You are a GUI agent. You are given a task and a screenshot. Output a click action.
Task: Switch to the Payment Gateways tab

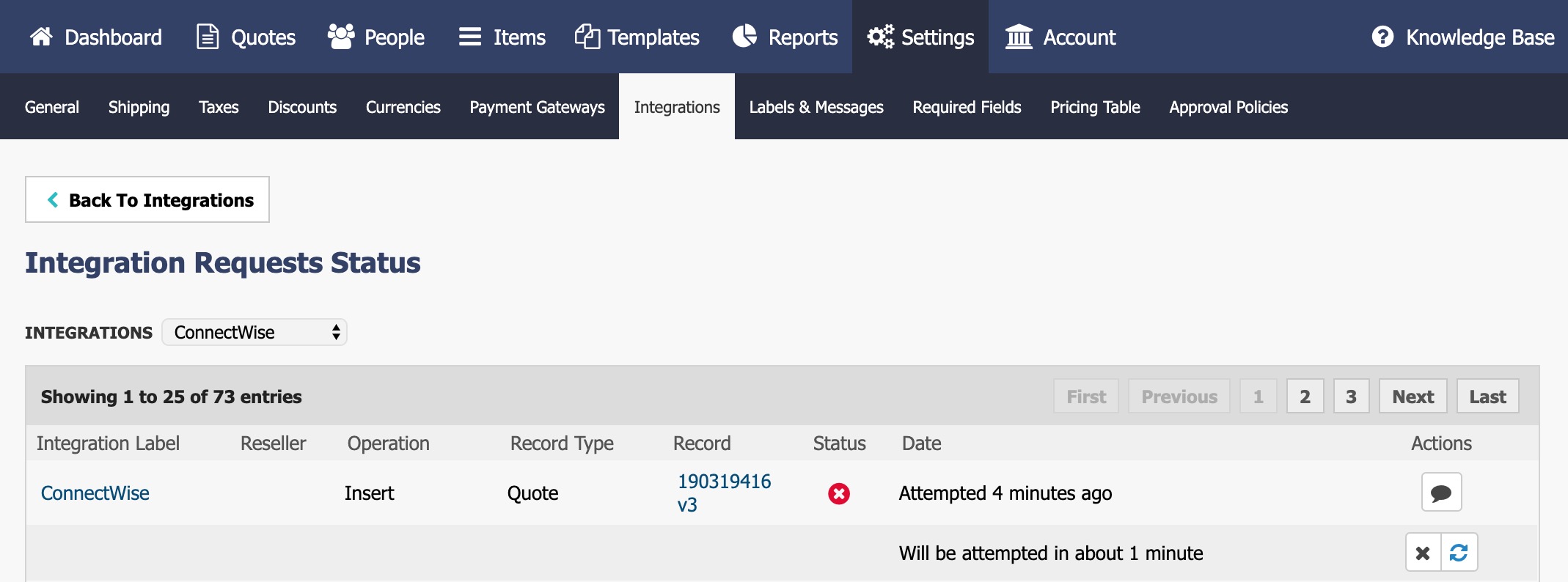pyautogui.click(x=538, y=107)
